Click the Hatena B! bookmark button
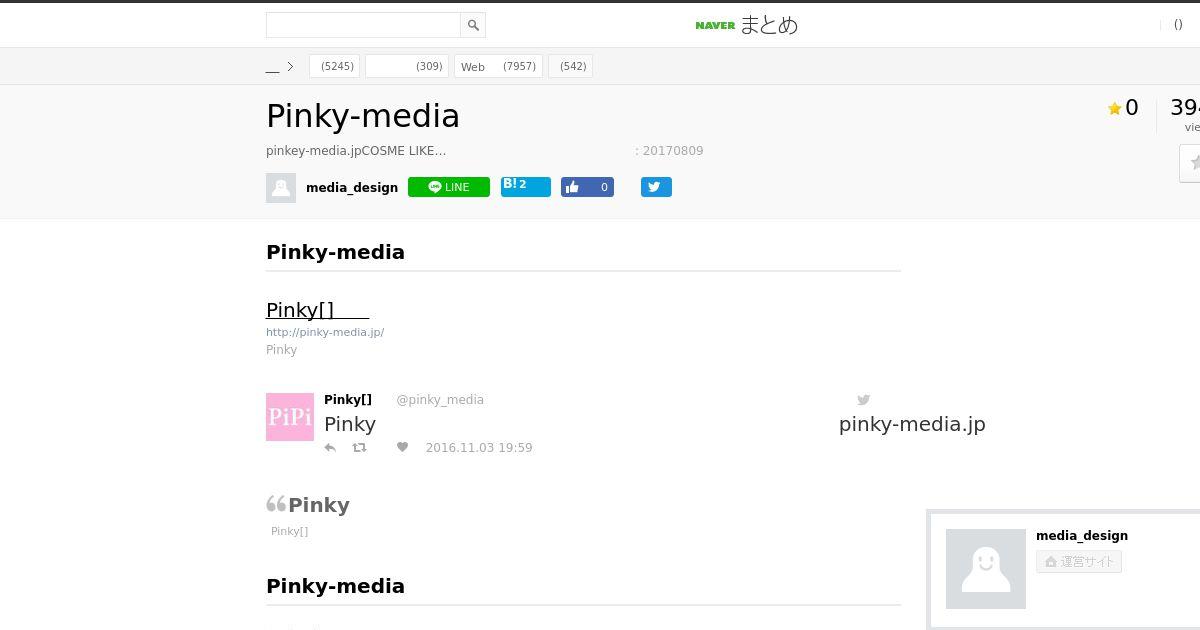The height and width of the screenshot is (630, 1200). click(x=526, y=187)
